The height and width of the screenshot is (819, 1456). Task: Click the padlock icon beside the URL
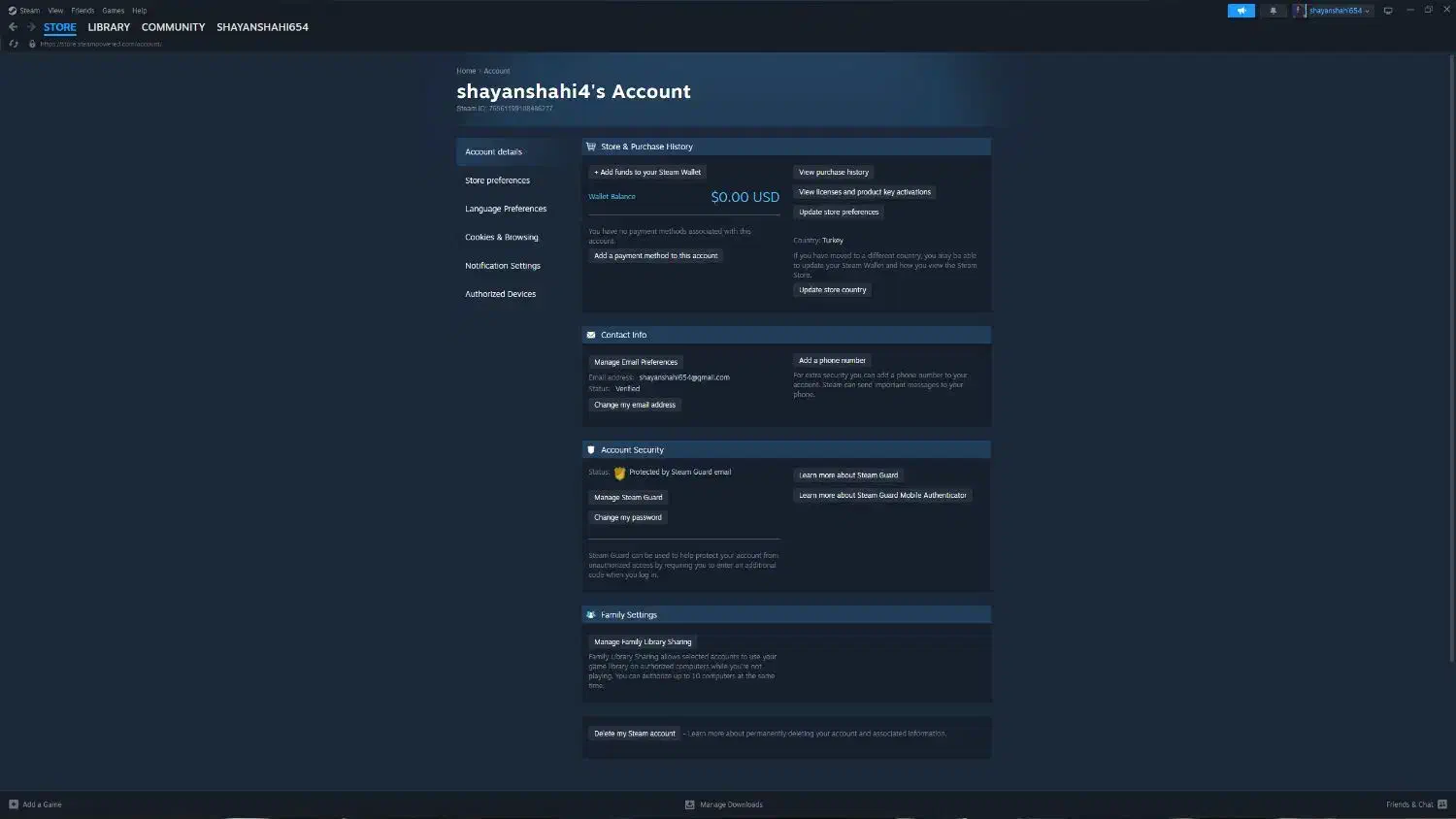tap(32, 44)
